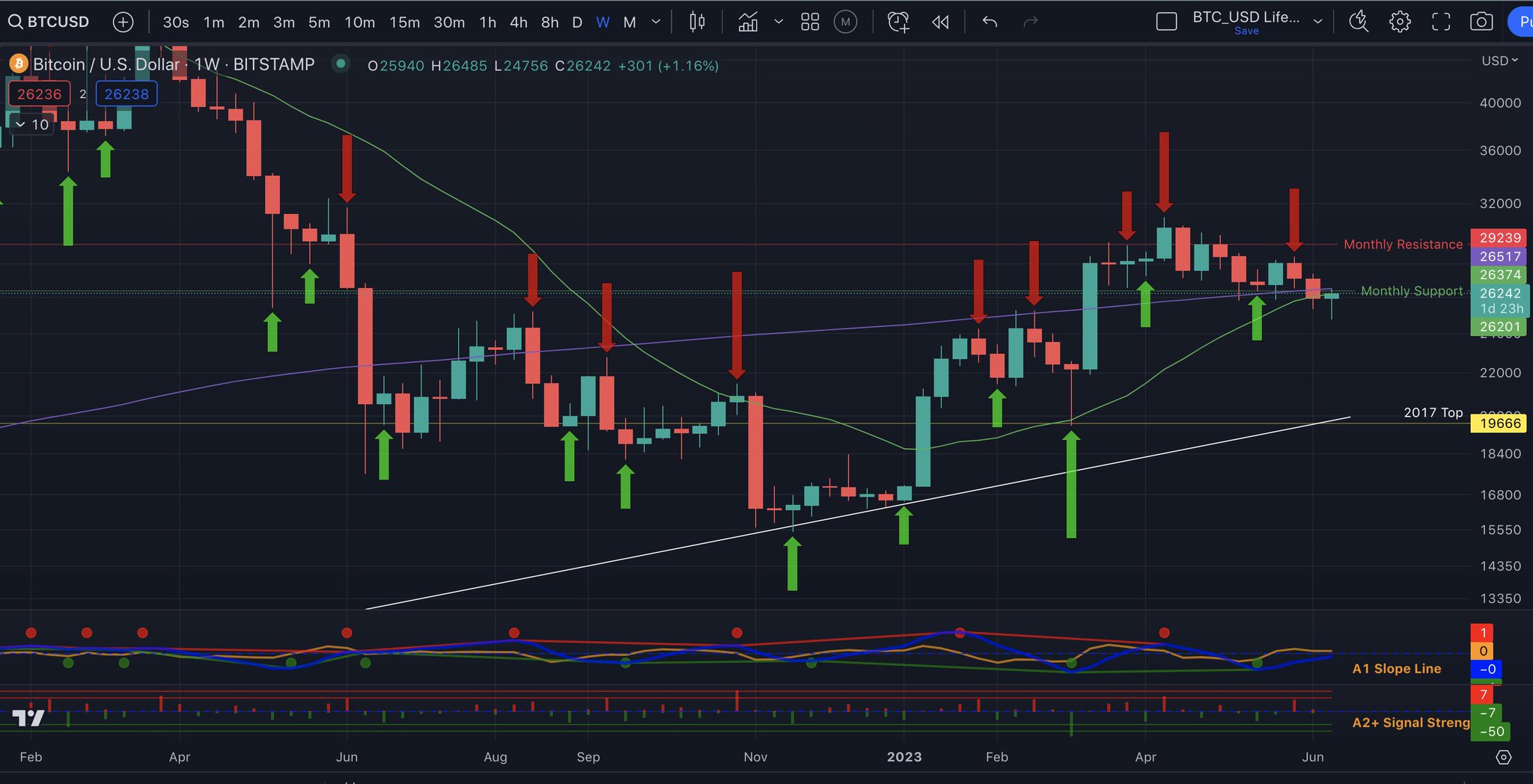Click the Monthly Support line label

[x=1411, y=290]
